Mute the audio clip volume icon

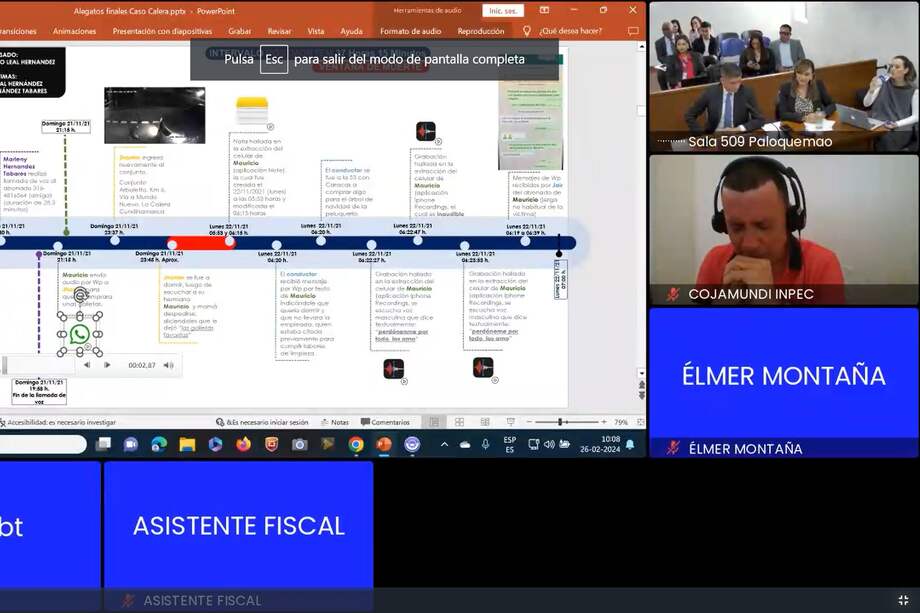(168, 365)
